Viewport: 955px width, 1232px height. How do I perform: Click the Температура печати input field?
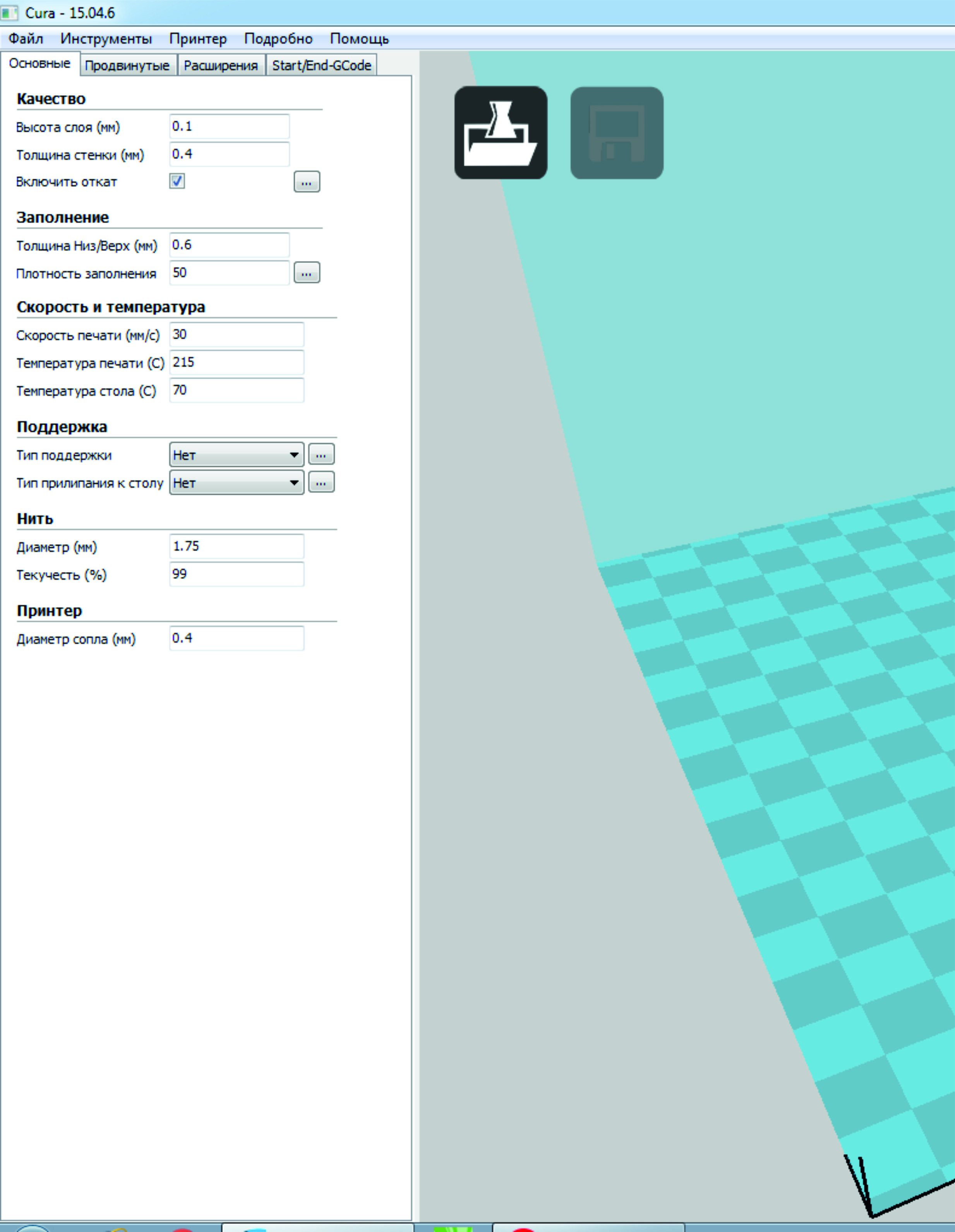click(x=237, y=362)
